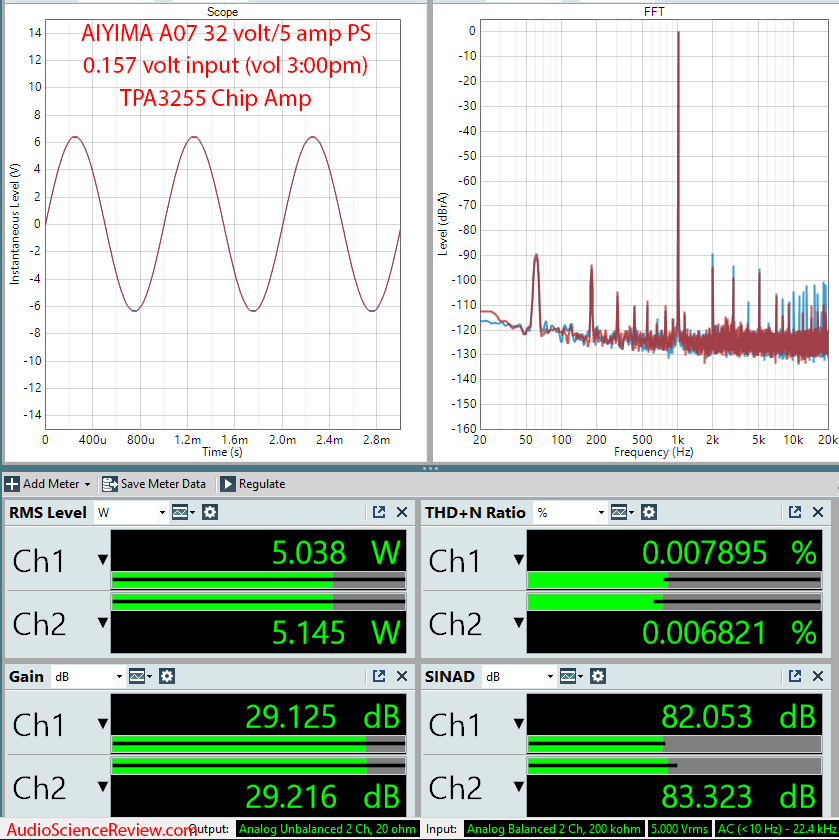This screenshot has height=840, width=839.
Task: Click the Frequency (Hz) axis label
Action: pyautogui.click(x=654, y=452)
